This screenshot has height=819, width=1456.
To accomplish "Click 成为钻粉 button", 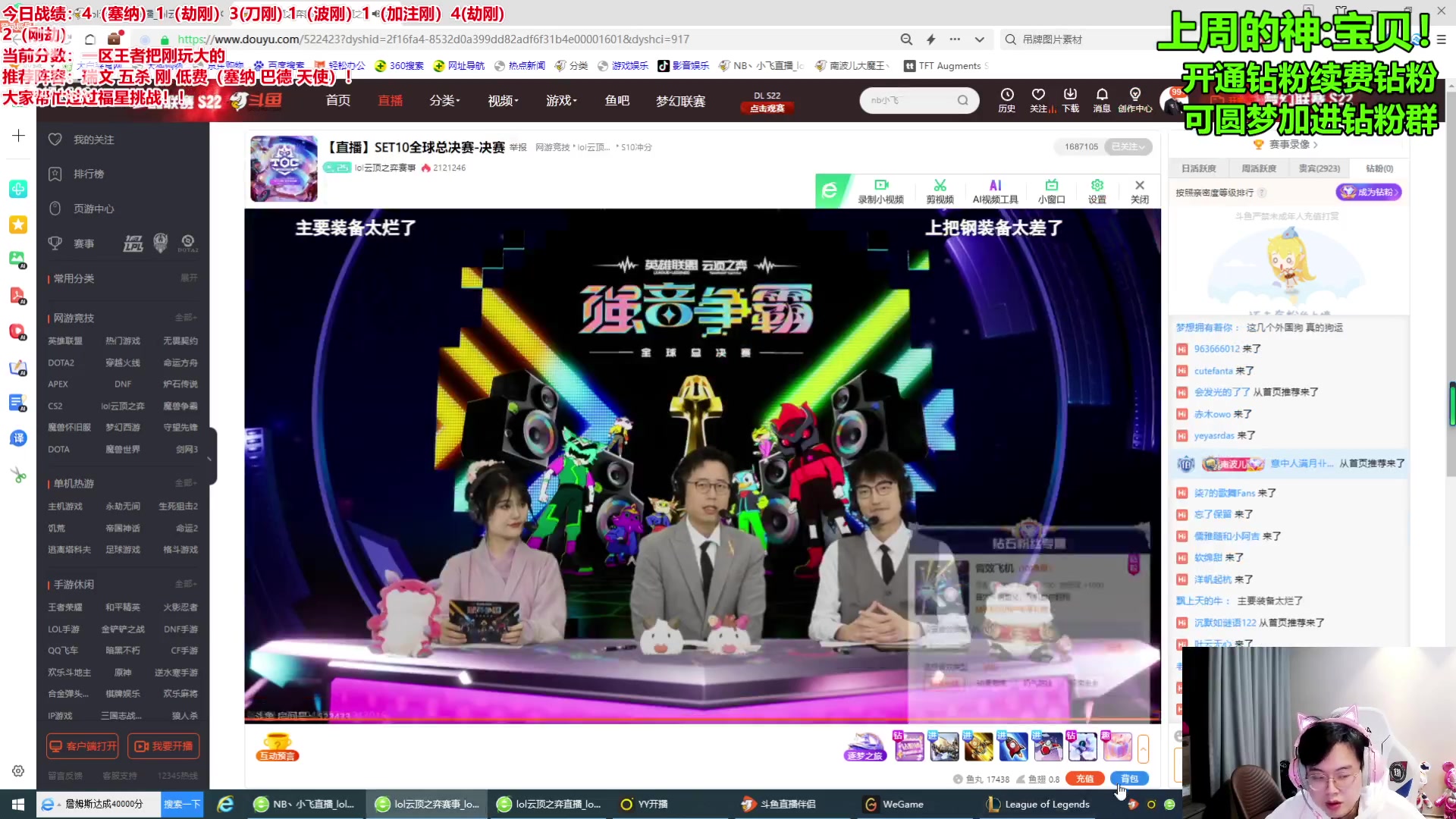I will [x=1369, y=192].
